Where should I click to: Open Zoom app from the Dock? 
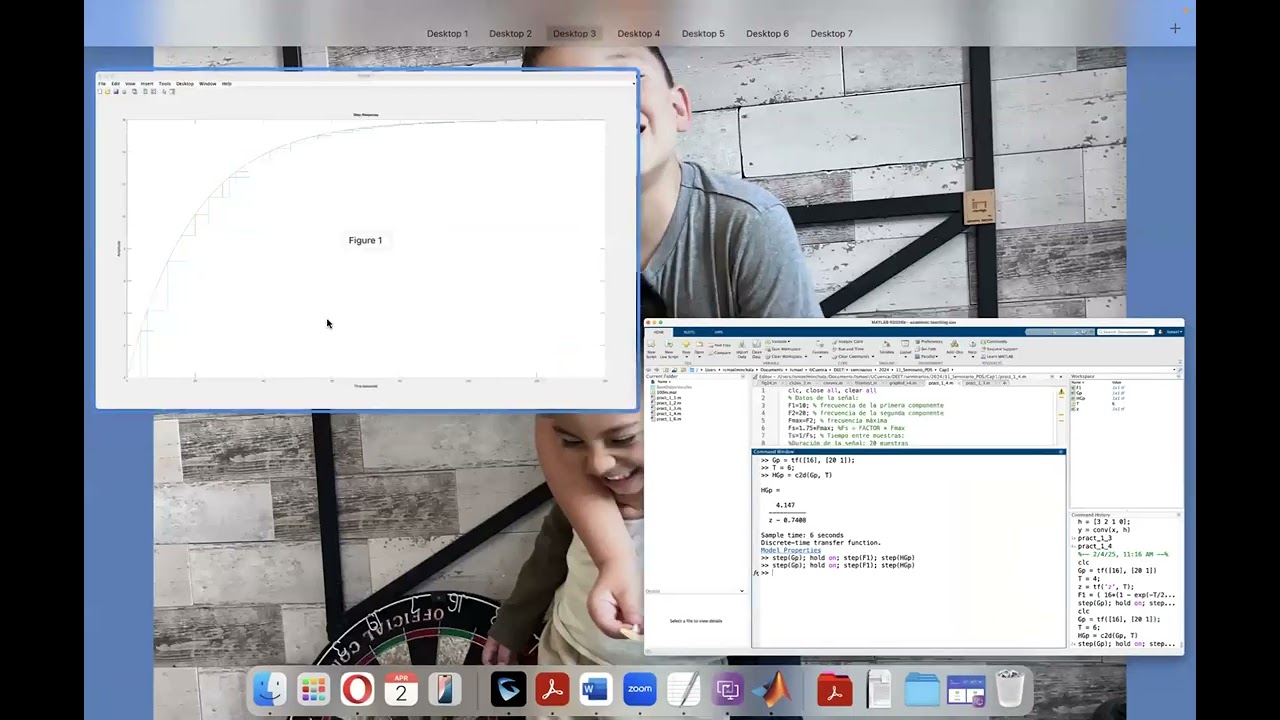pyautogui.click(x=640, y=689)
